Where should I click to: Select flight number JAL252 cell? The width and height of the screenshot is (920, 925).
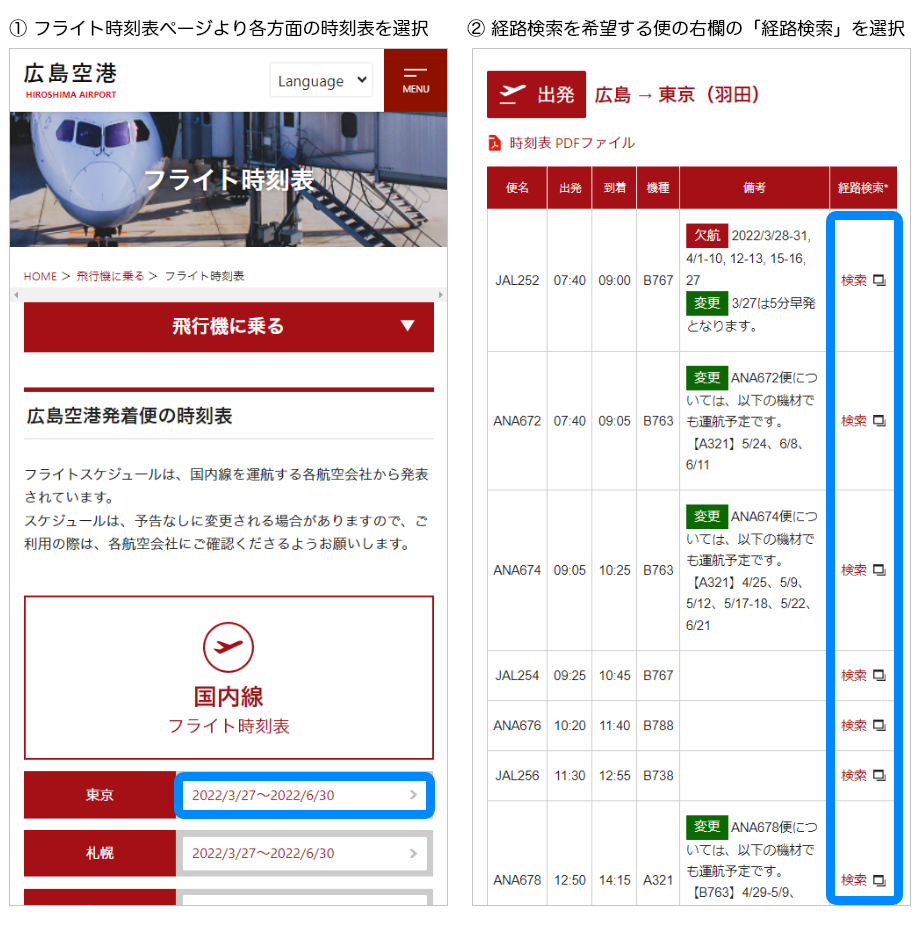pos(517,280)
